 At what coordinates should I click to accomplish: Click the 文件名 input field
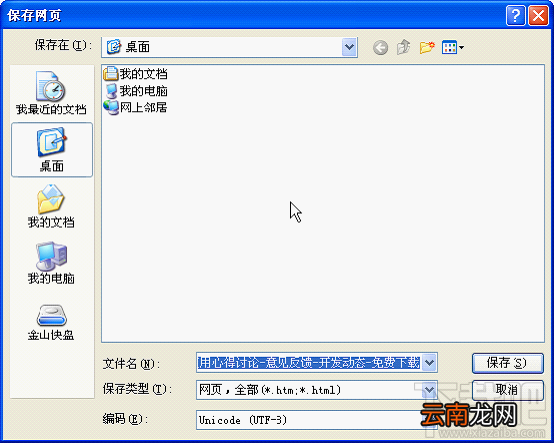click(x=309, y=362)
